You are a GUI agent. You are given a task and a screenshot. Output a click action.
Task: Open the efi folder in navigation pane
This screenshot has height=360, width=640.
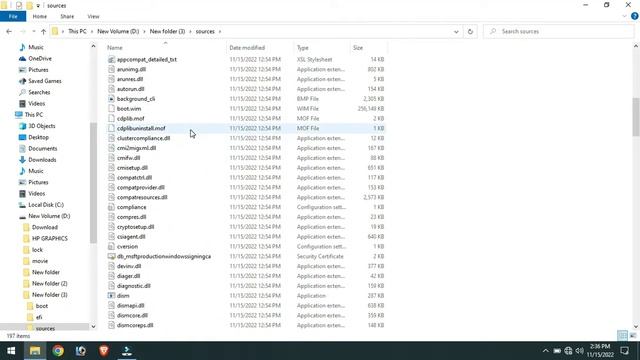click(39, 317)
